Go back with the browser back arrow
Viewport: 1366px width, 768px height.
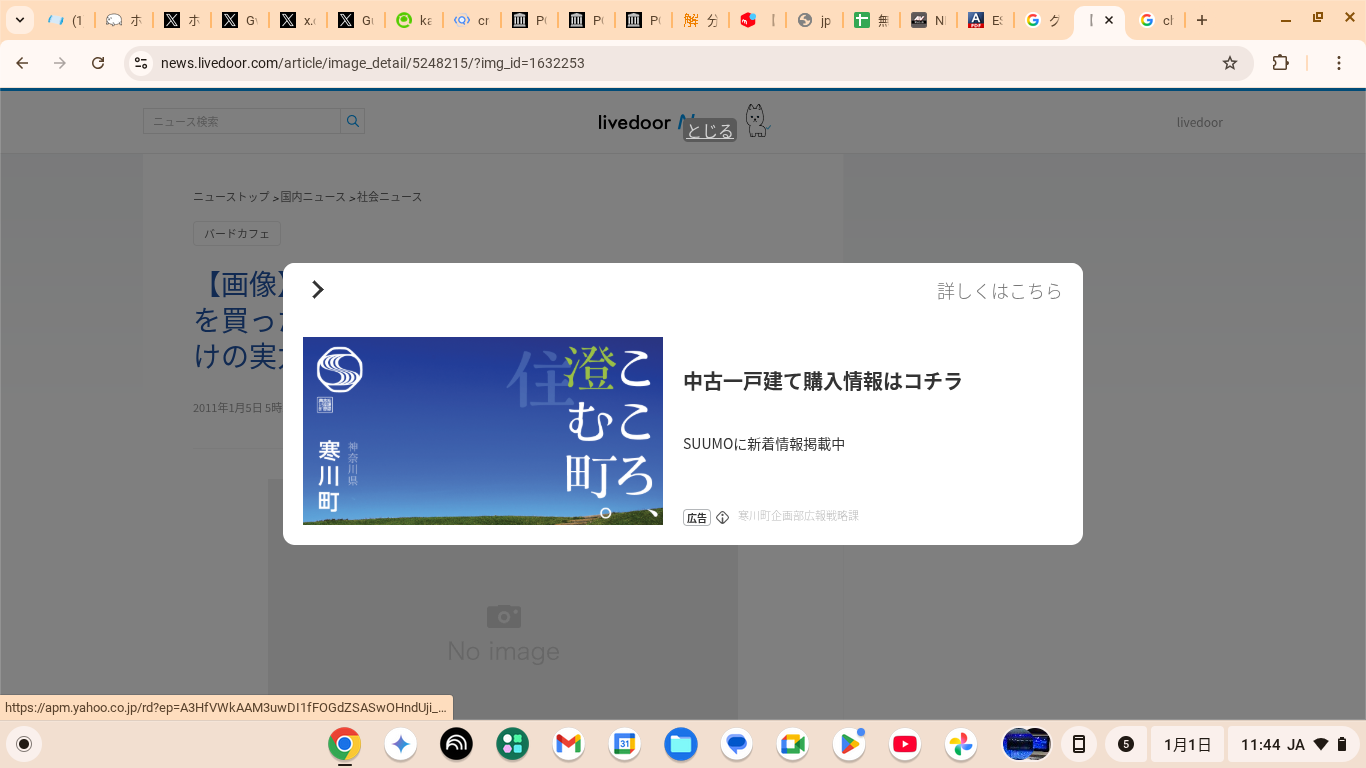coord(22,63)
